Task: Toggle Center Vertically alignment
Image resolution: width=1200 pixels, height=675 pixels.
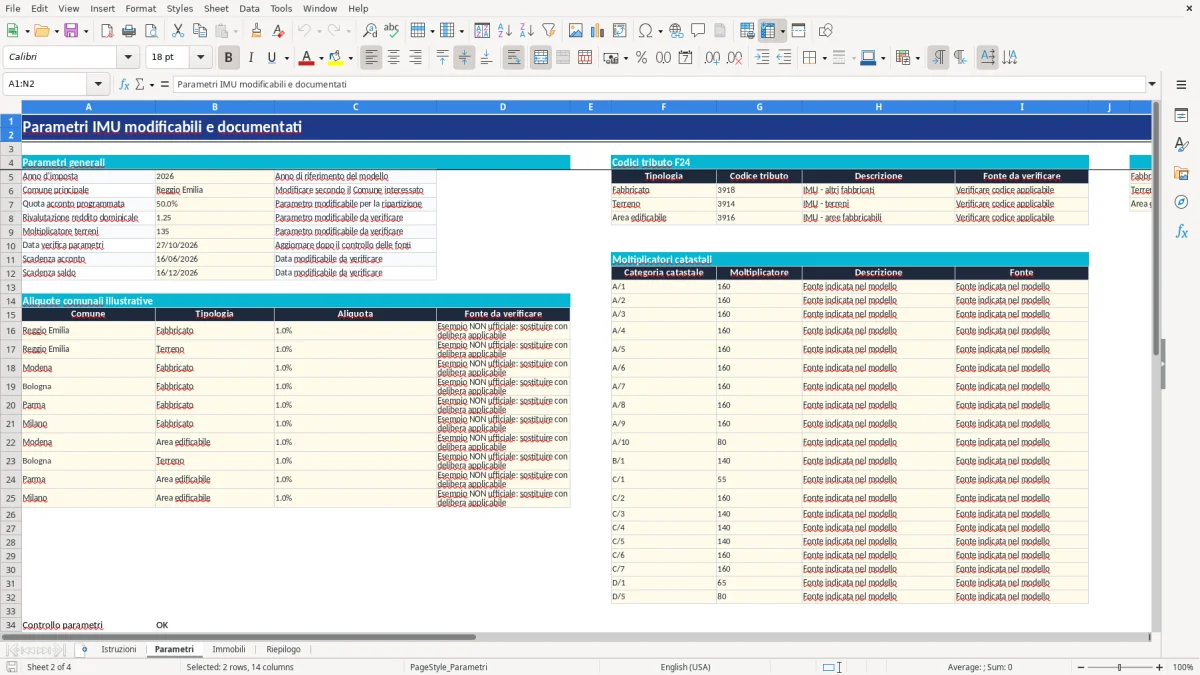Action: pyautogui.click(x=464, y=58)
